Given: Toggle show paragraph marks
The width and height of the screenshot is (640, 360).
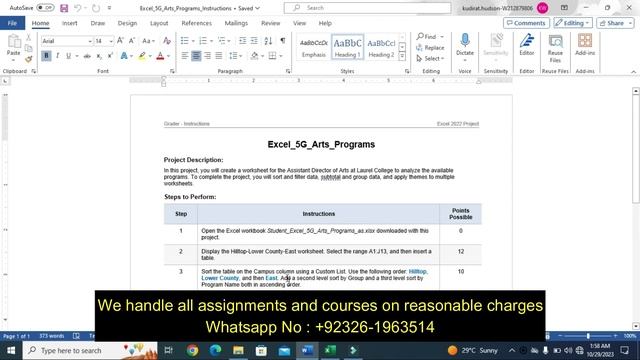Looking at the screenshot, I should [283, 41].
